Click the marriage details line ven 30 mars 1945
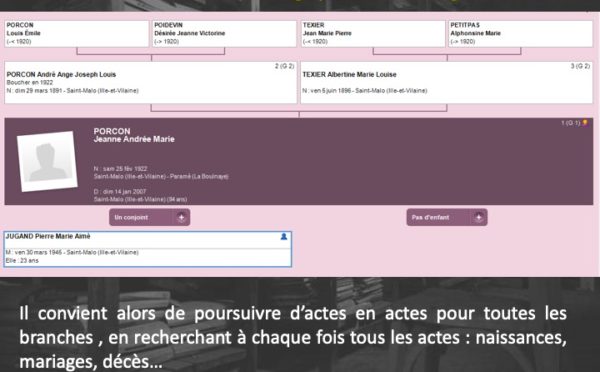 [72, 252]
